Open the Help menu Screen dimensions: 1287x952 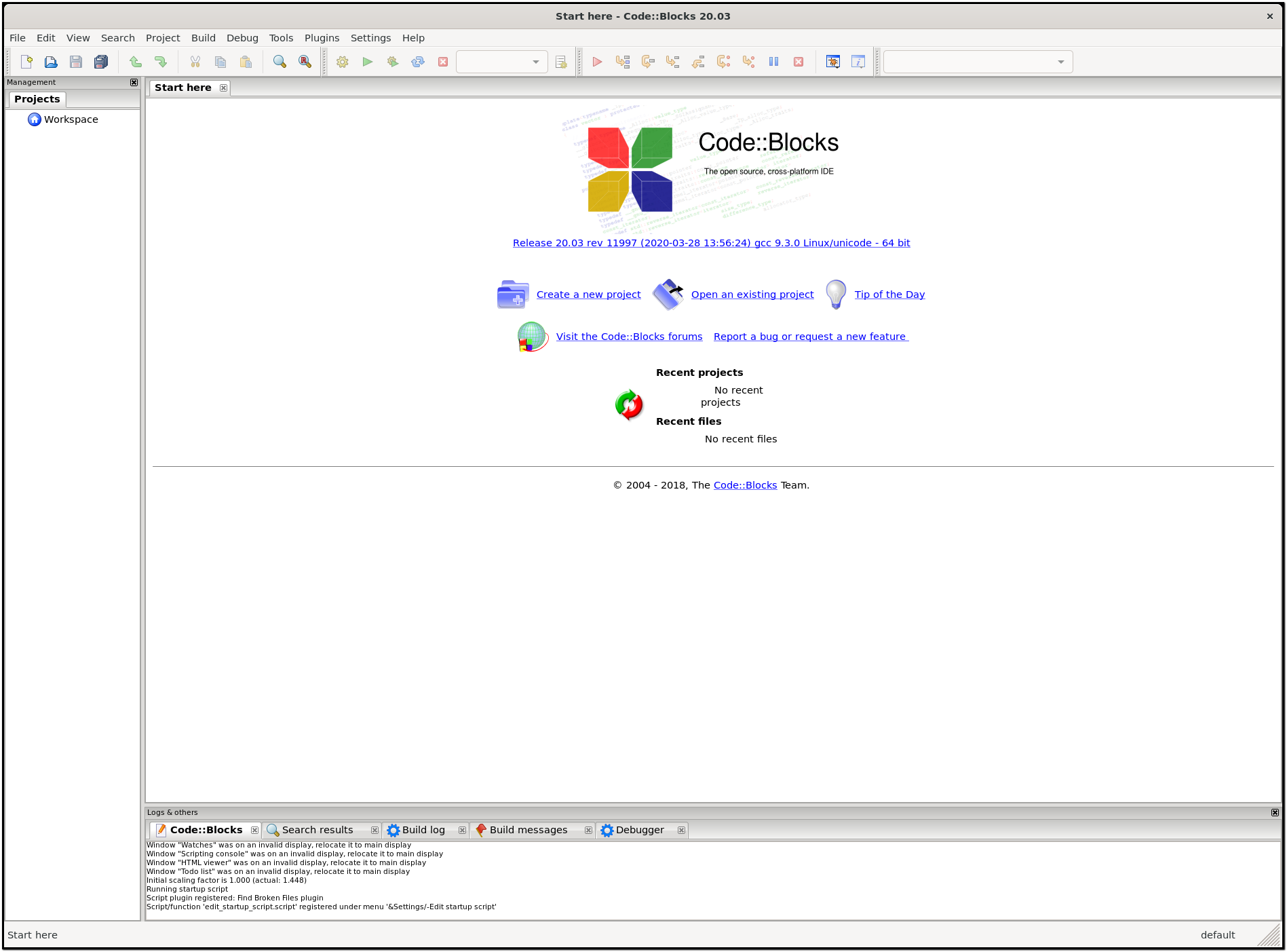pos(413,38)
